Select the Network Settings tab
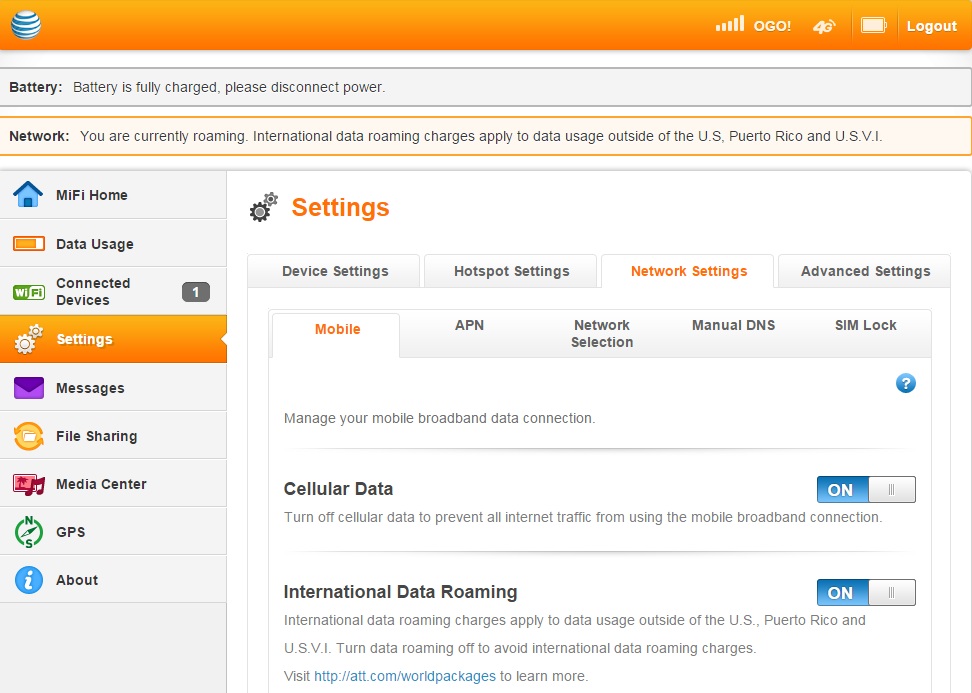This screenshot has height=693, width=972. click(x=688, y=271)
